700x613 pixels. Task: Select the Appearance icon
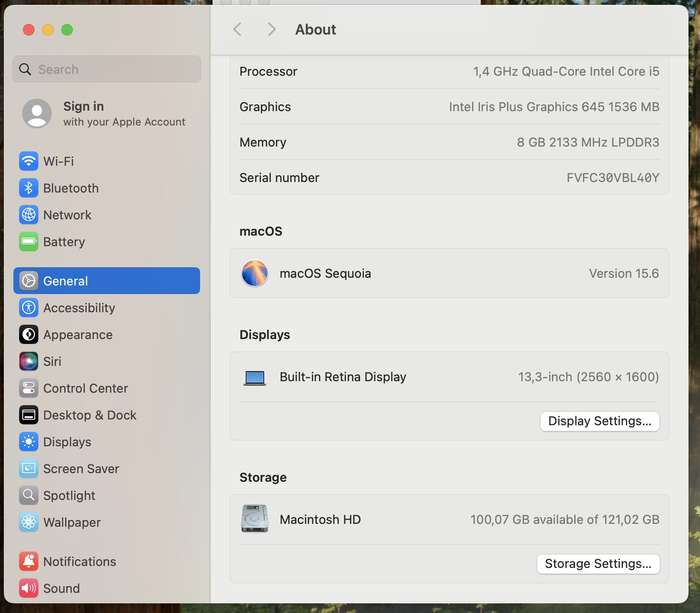[x=29, y=334]
